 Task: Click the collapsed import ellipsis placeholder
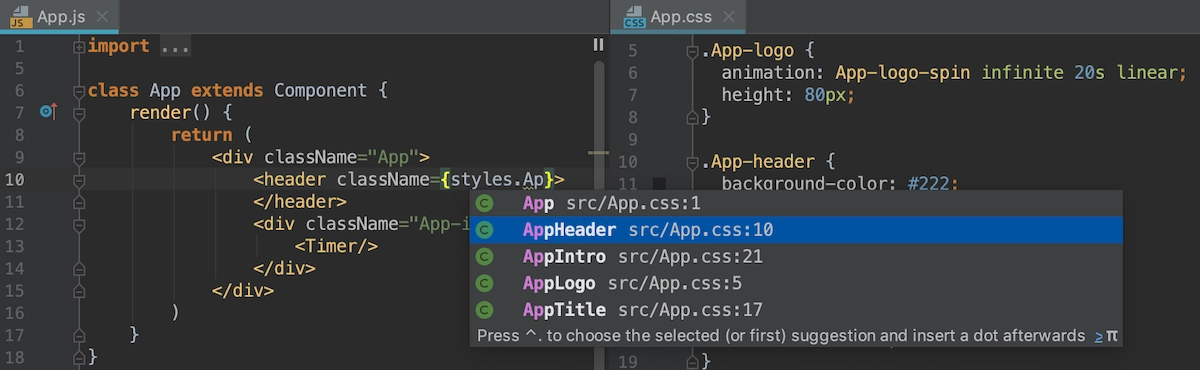[x=174, y=46]
